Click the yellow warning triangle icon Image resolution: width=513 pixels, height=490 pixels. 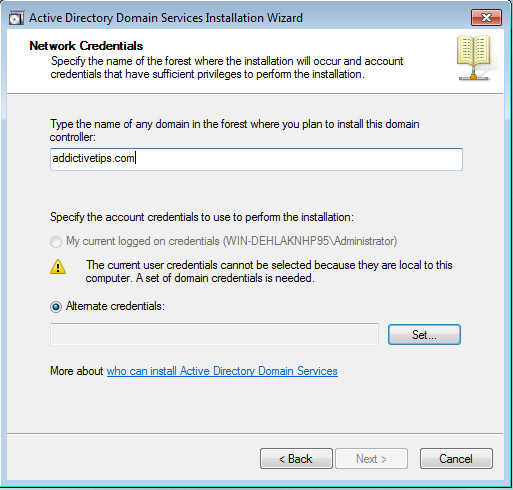58,267
